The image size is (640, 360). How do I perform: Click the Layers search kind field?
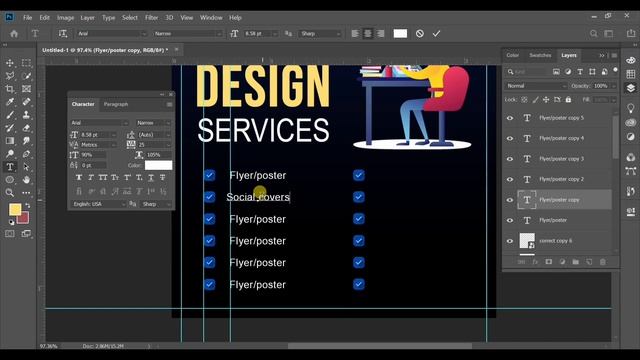point(527,72)
